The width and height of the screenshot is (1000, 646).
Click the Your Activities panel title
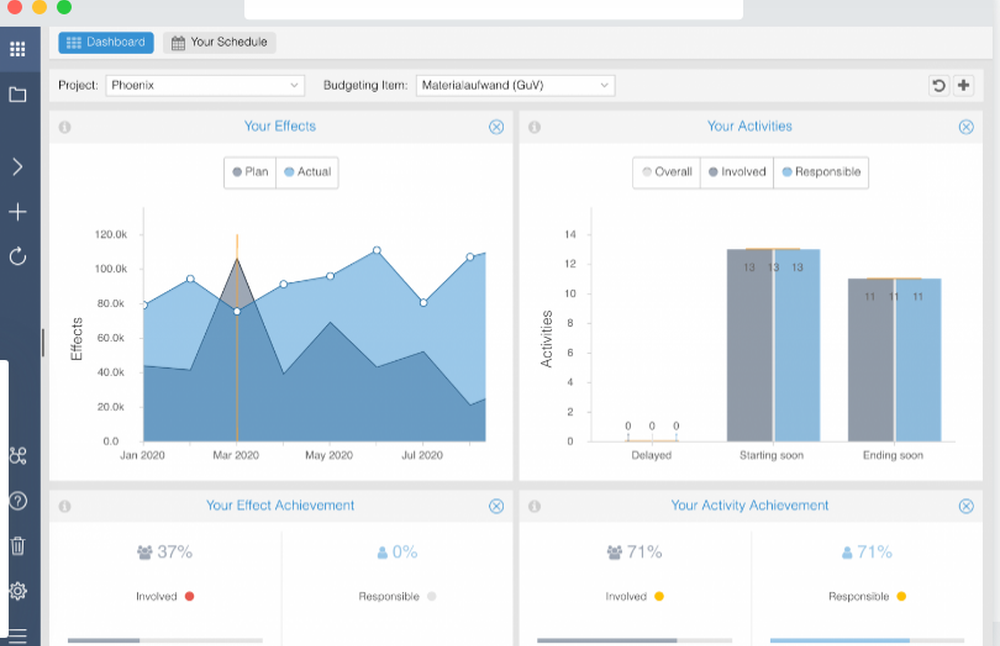[x=749, y=126]
